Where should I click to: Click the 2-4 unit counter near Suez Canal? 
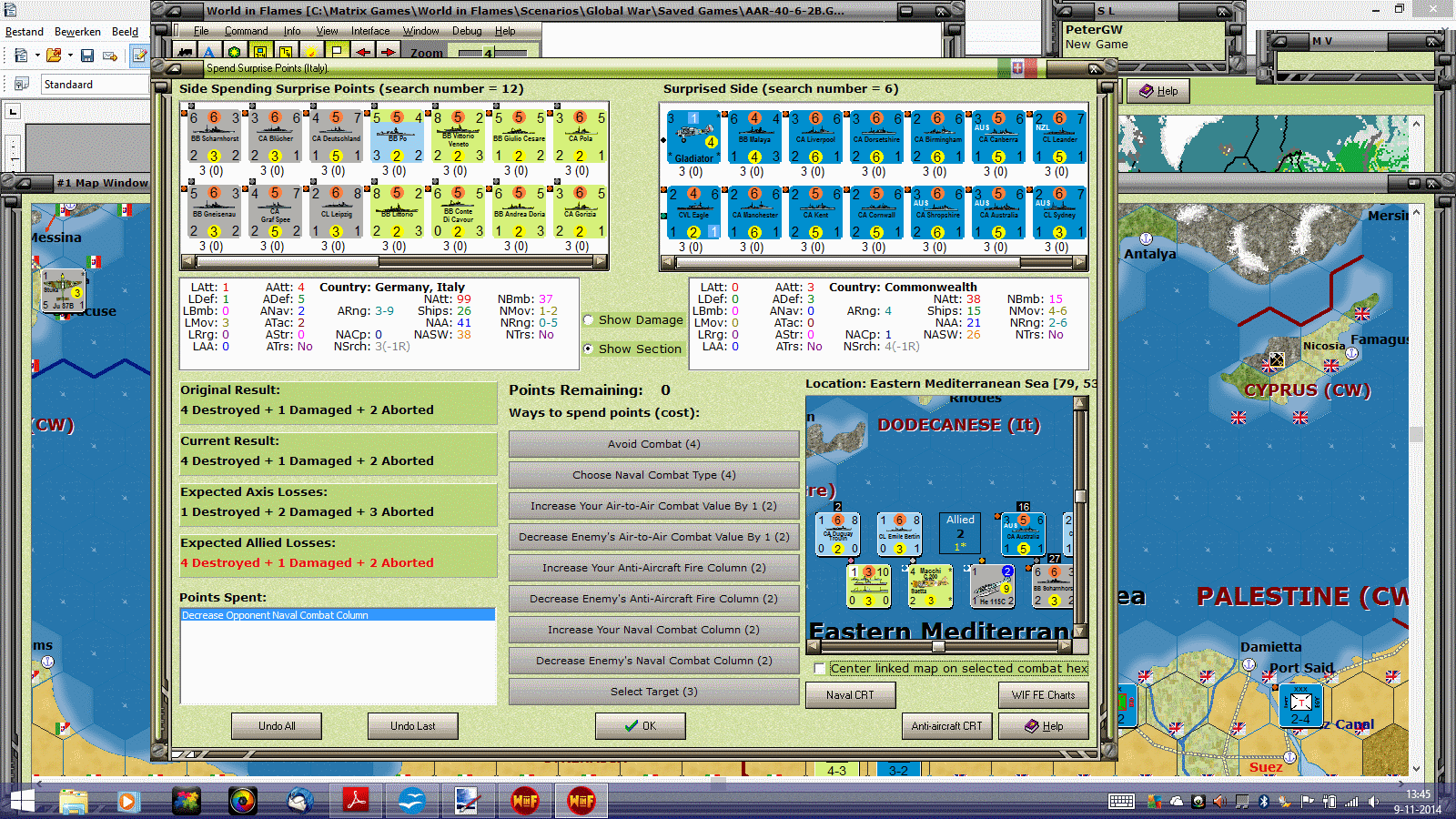(1300, 705)
